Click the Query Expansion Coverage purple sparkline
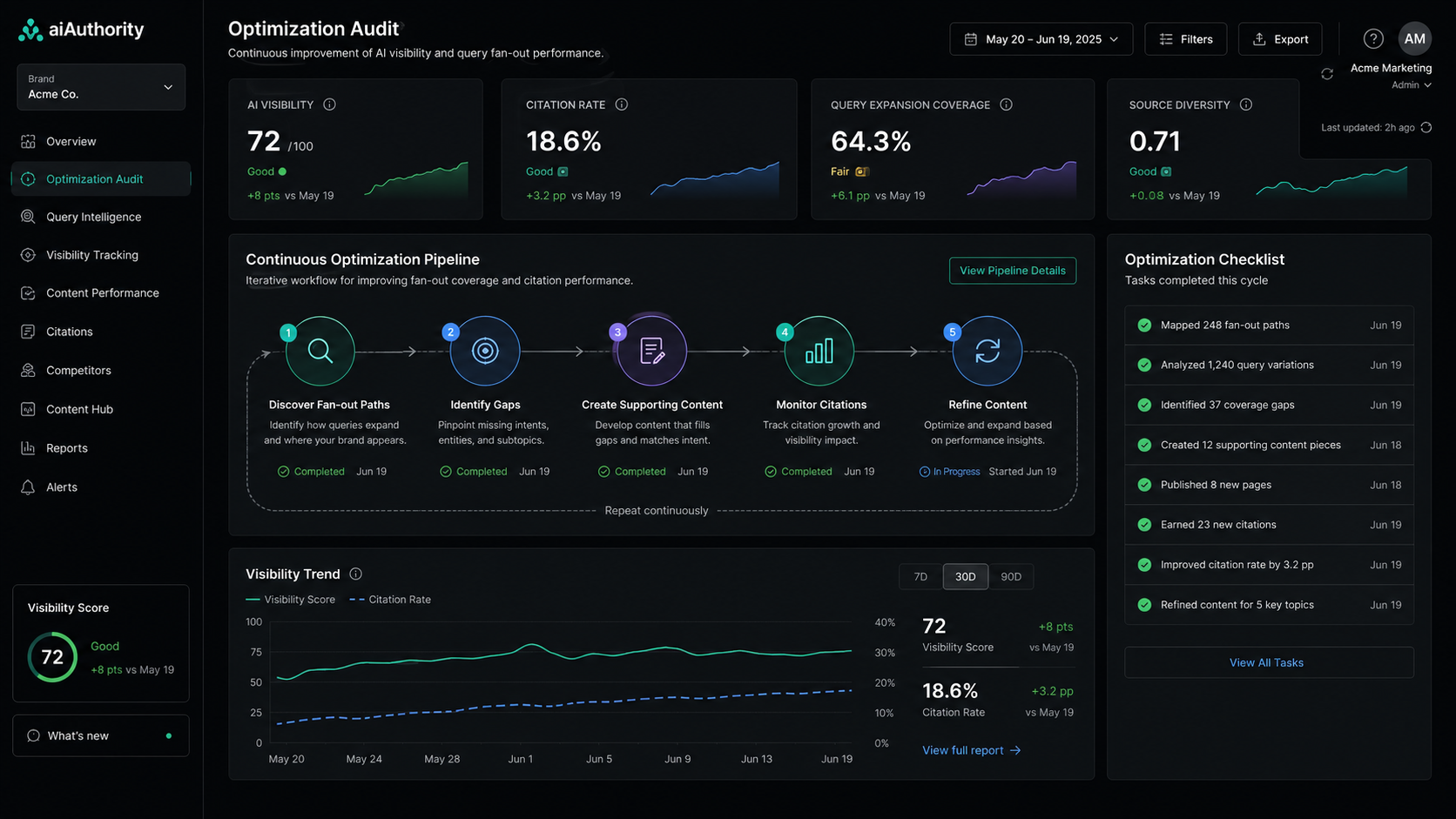The image size is (1456, 819). pos(1021,178)
